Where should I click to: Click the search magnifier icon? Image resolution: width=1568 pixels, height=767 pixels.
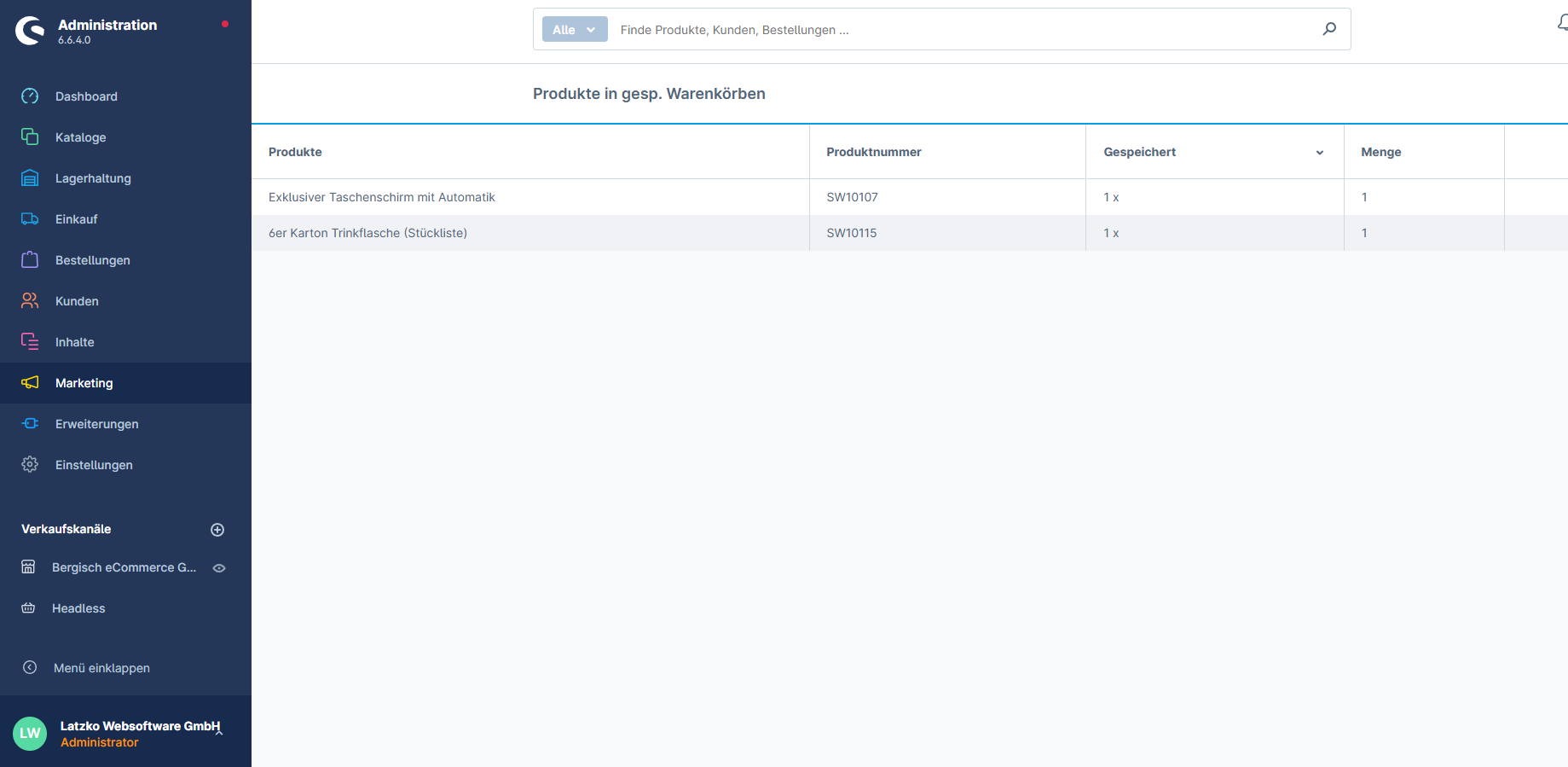pyautogui.click(x=1329, y=29)
